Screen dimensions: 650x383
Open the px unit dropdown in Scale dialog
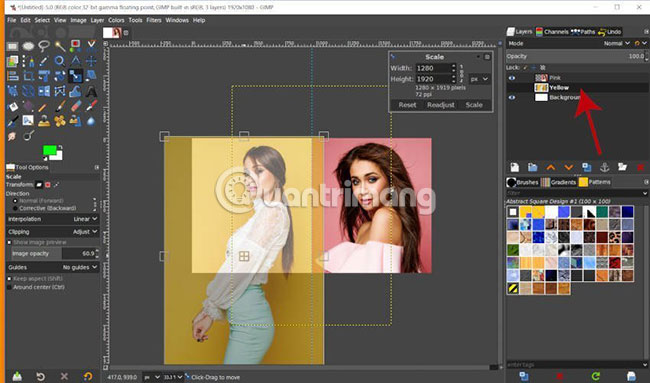coord(480,79)
